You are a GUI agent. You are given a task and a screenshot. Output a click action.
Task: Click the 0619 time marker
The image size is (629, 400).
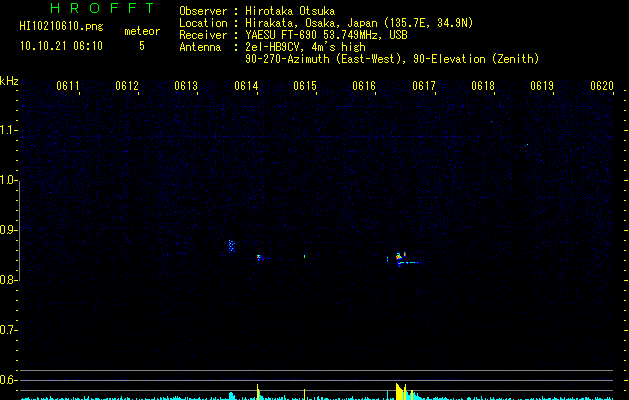coord(542,86)
